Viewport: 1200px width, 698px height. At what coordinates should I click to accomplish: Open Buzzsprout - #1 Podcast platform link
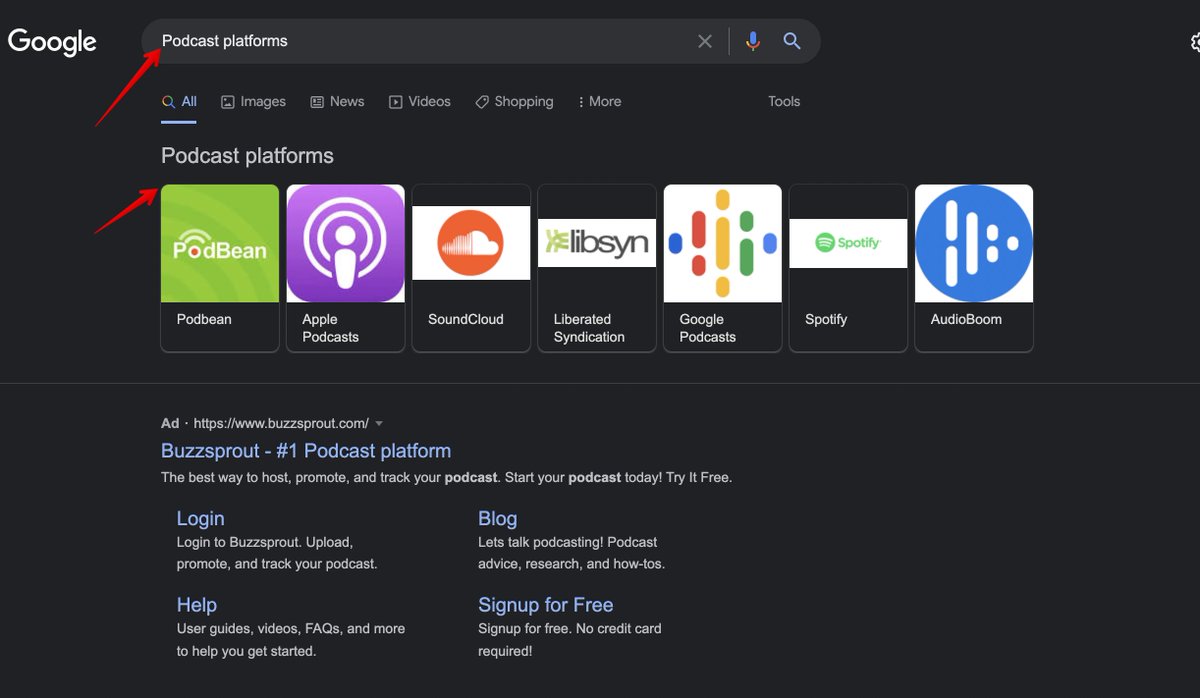306,451
